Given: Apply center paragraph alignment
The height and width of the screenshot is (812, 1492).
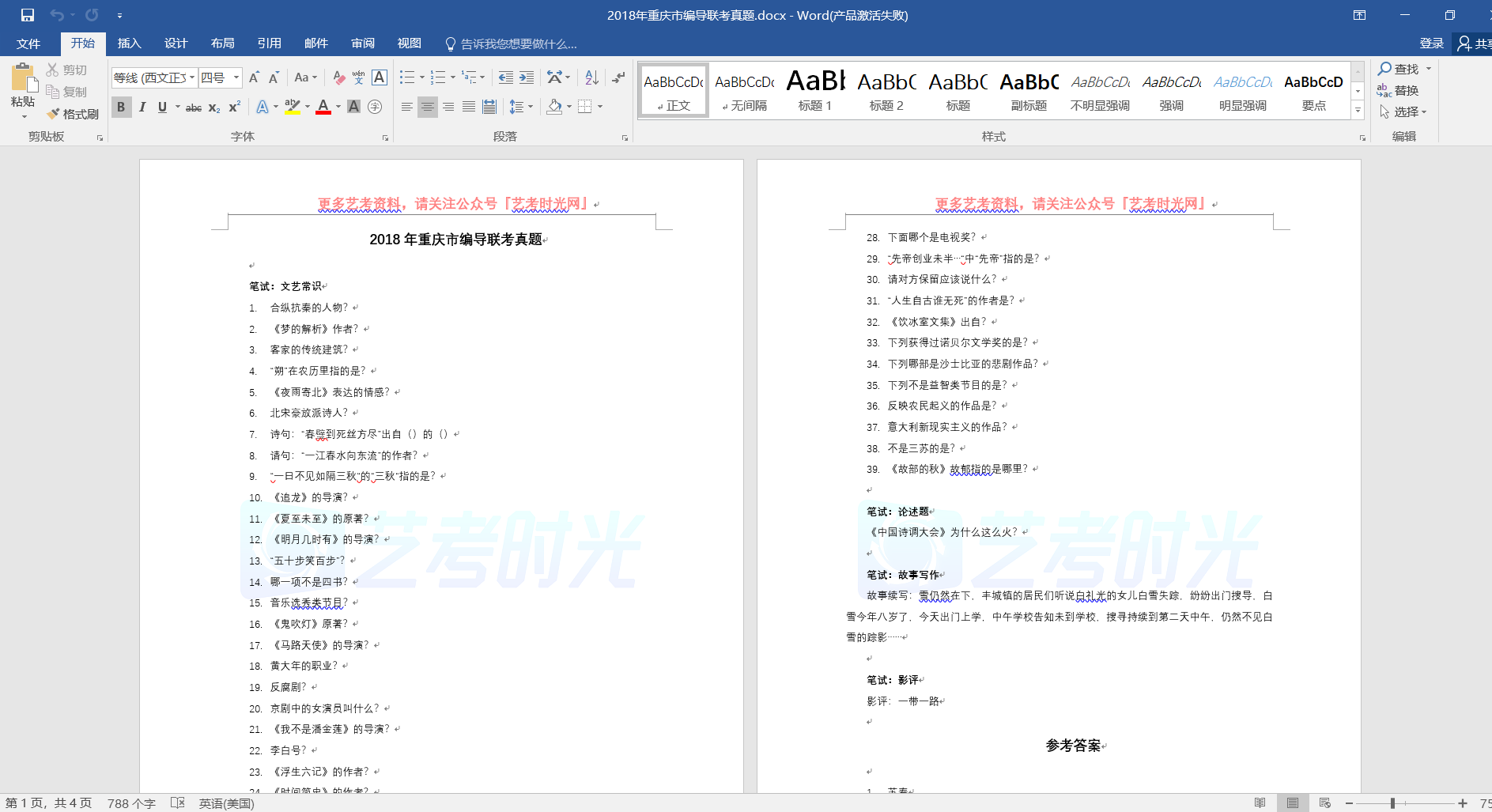Looking at the screenshot, I should [427, 107].
